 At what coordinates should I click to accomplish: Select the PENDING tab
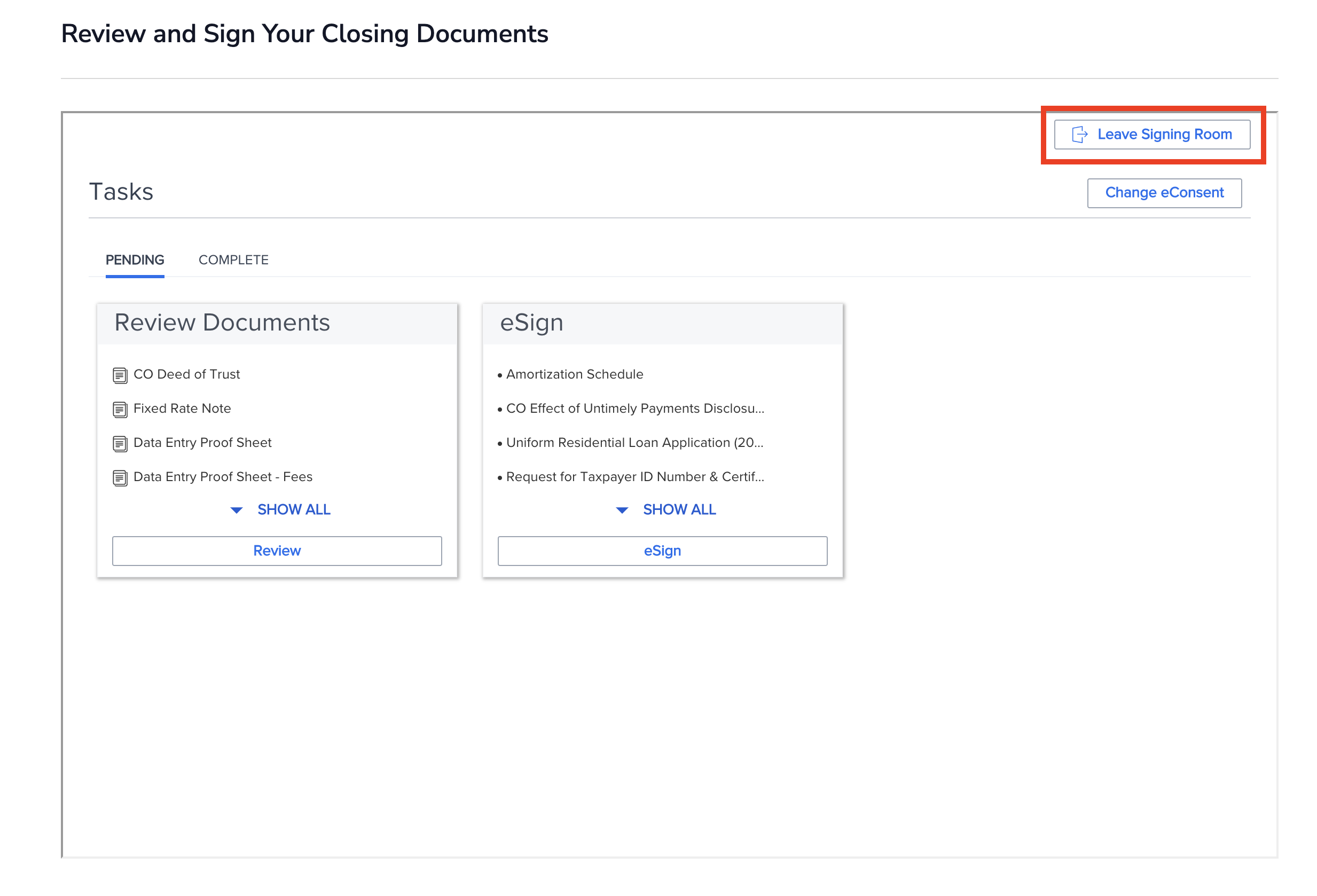pos(135,260)
